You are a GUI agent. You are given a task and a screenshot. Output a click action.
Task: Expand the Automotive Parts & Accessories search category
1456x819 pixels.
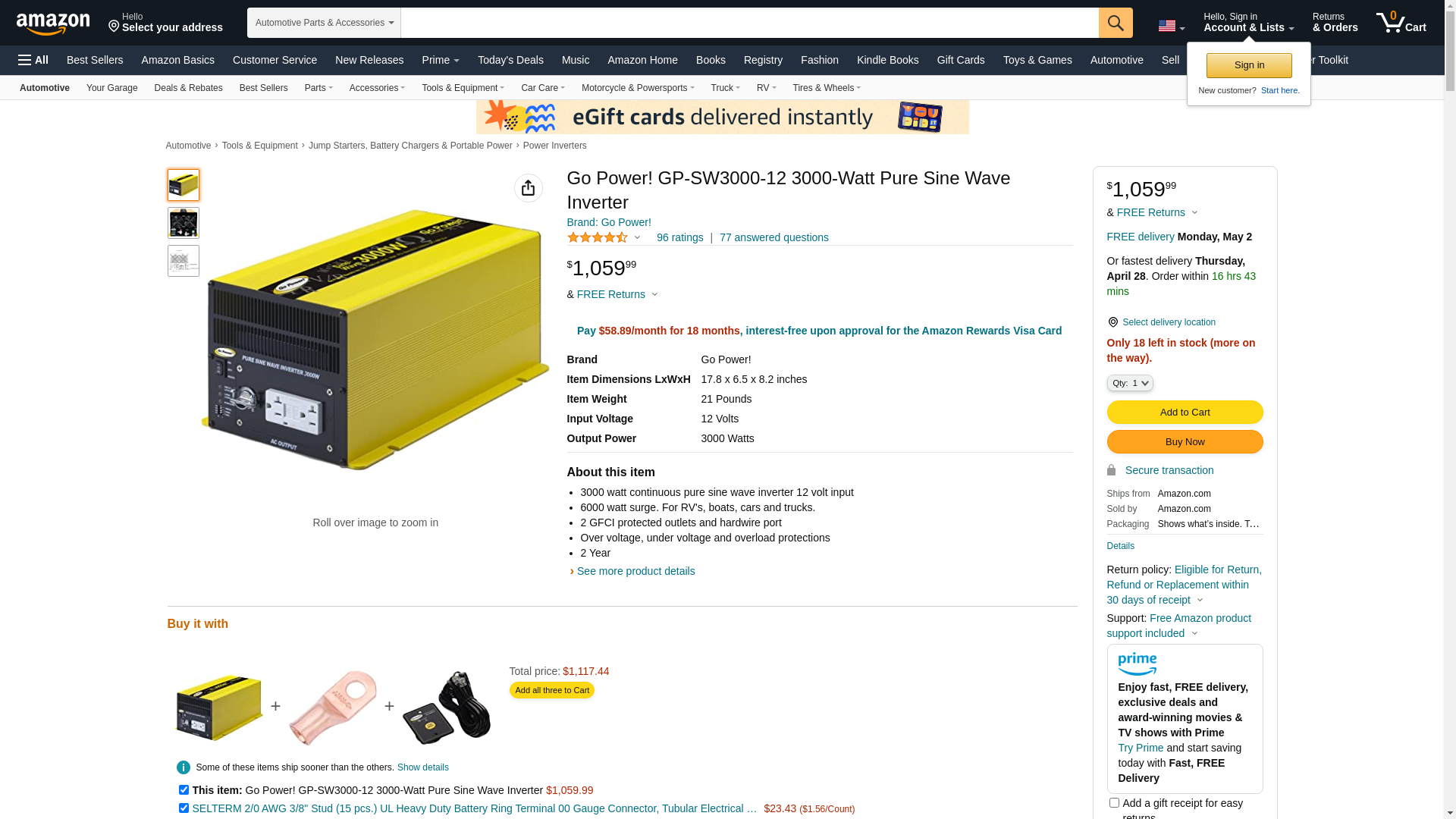point(324,23)
